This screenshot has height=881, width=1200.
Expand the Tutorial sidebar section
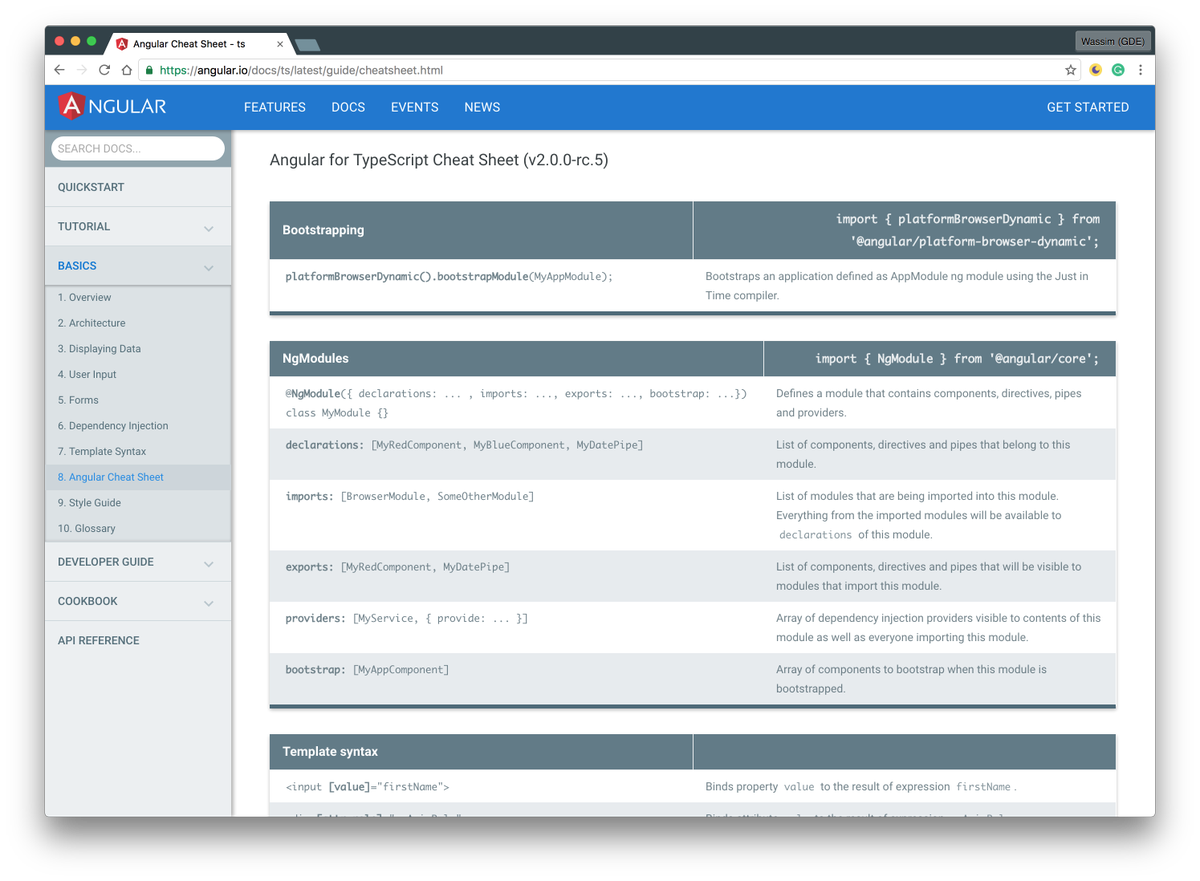[x=138, y=227]
